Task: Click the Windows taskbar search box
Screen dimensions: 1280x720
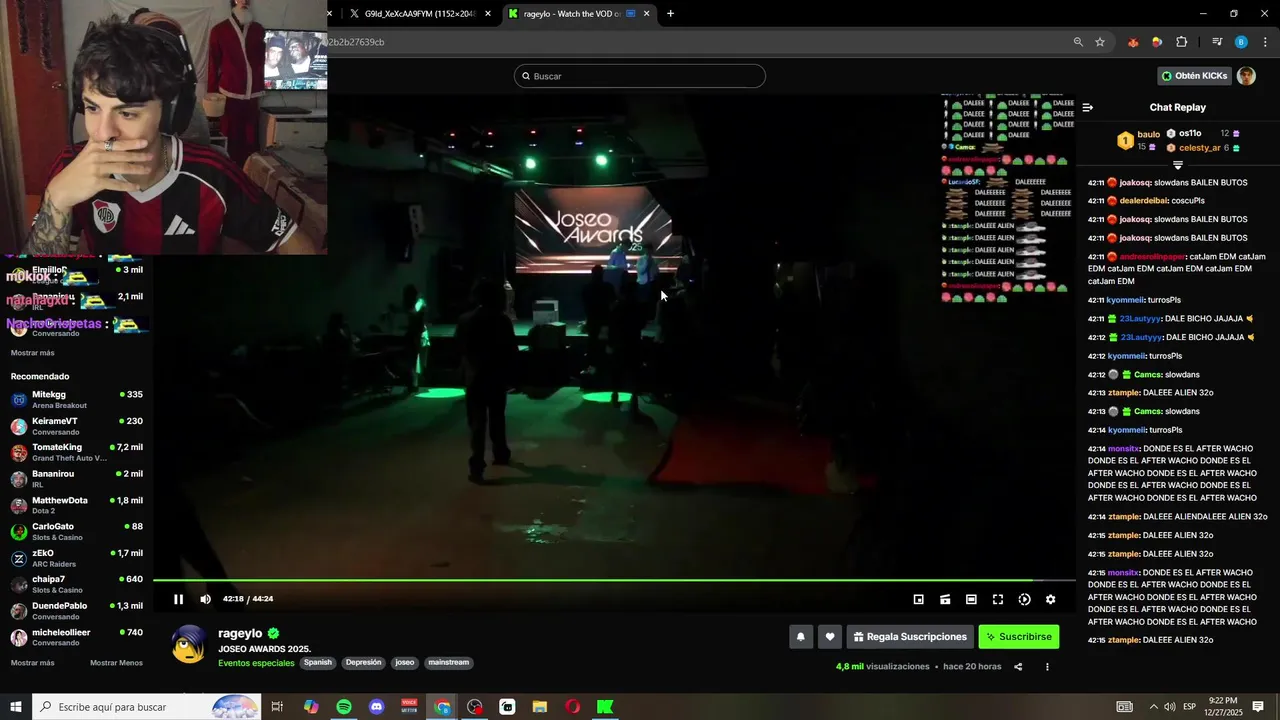Action: [147, 707]
